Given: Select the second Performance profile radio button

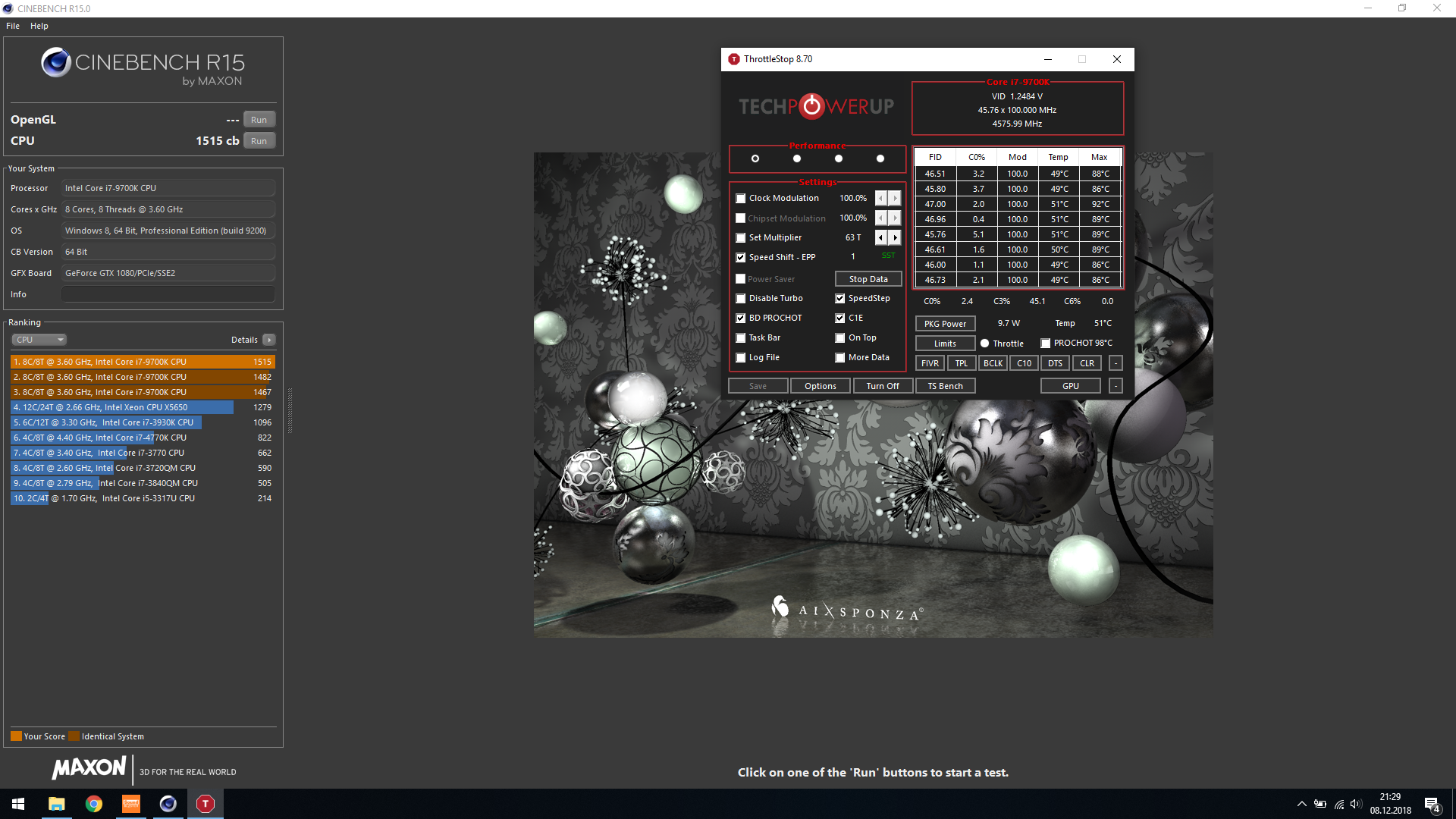Looking at the screenshot, I should click(797, 158).
